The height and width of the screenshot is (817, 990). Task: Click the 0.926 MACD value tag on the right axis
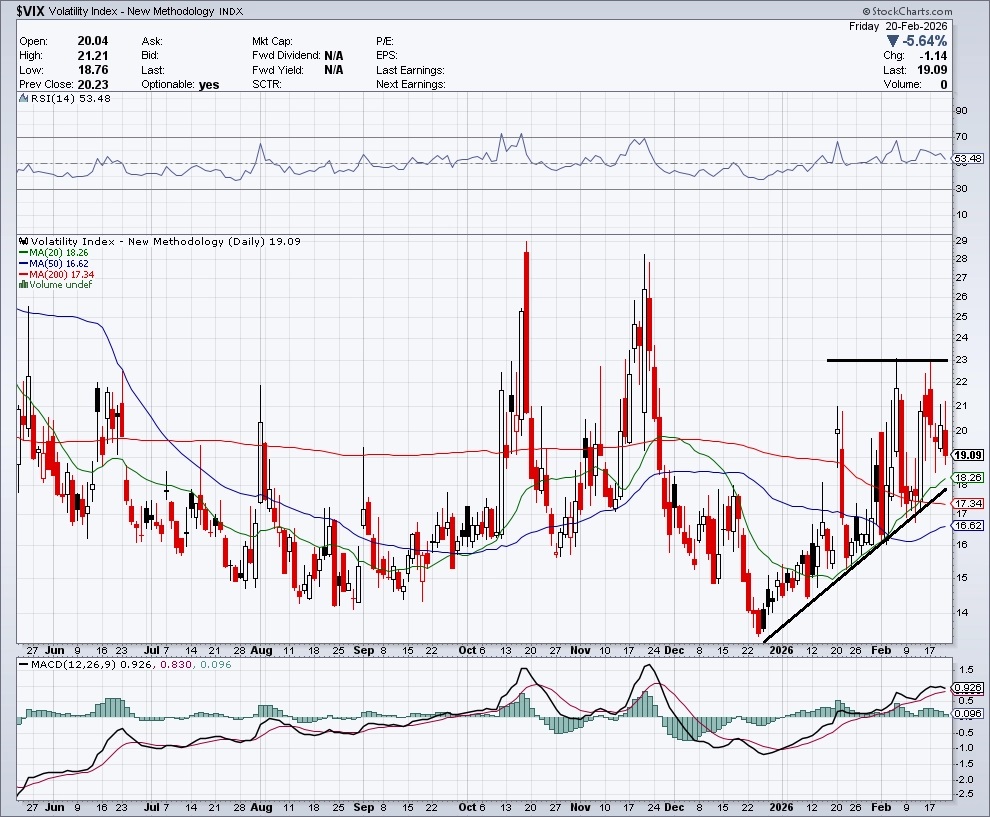[x=967, y=688]
